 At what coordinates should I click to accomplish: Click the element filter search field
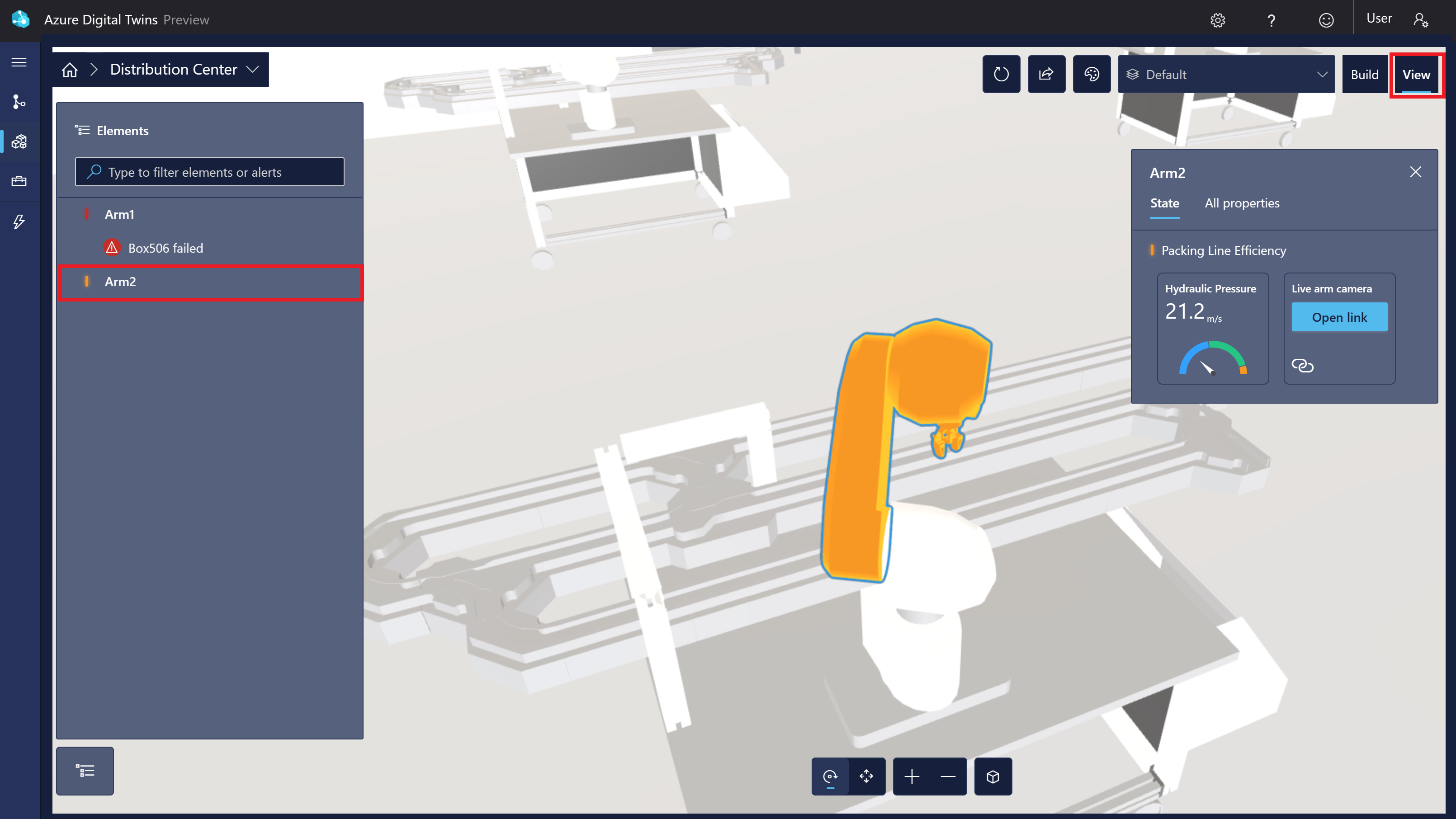210,172
